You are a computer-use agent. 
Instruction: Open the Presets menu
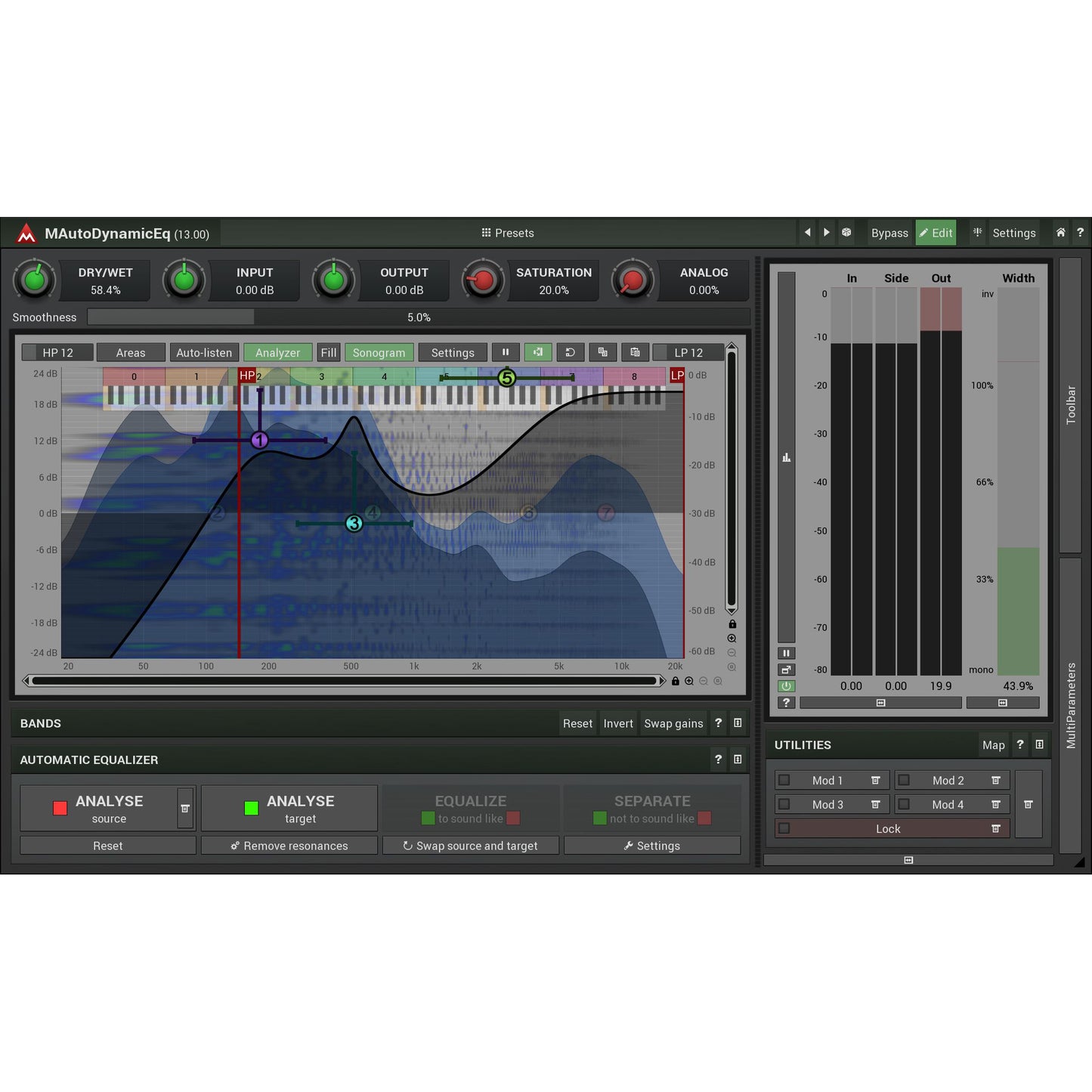pyautogui.click(x=508, y=233)
